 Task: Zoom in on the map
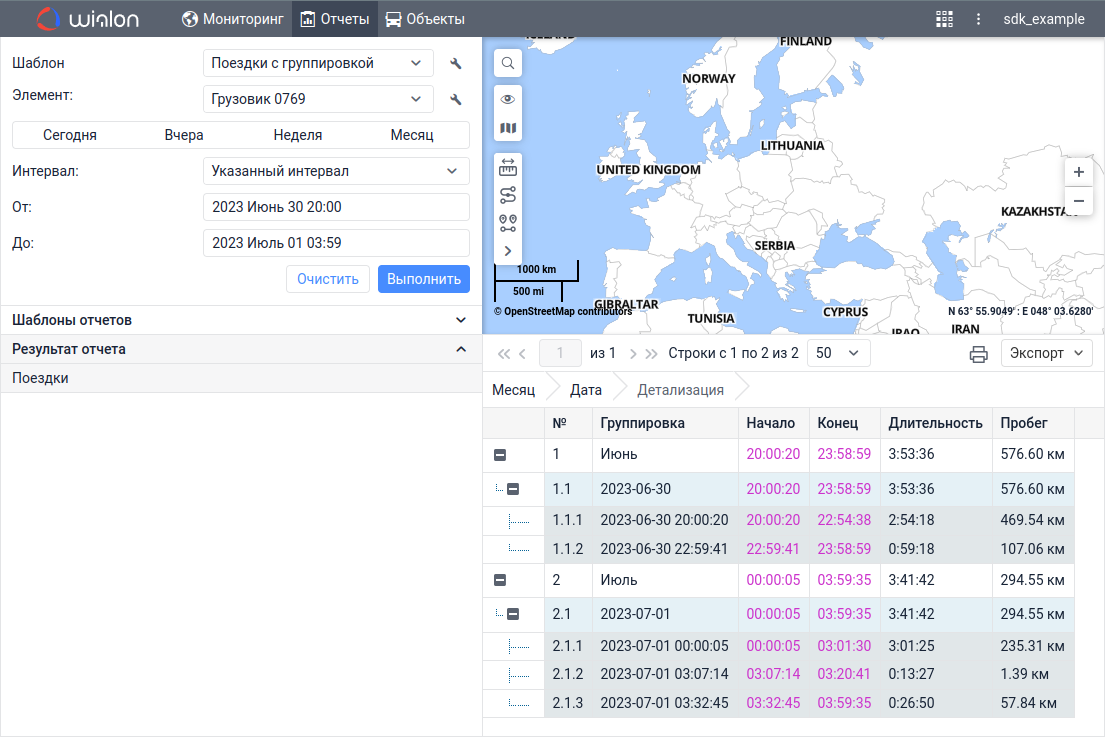click(1078, 172)
